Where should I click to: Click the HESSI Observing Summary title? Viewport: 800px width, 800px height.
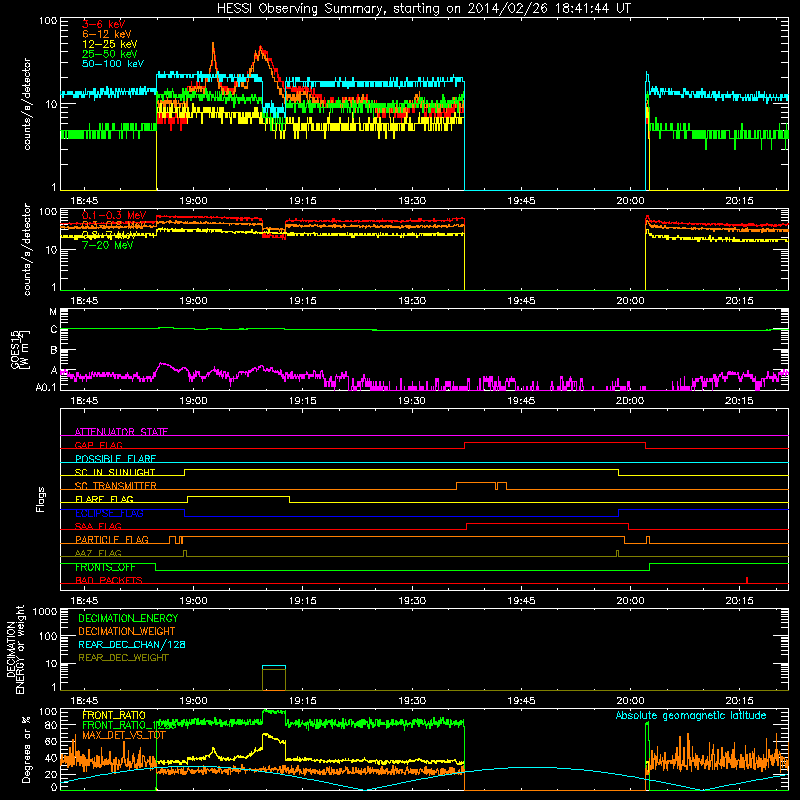pyautogui.click(x=424, y=9)
